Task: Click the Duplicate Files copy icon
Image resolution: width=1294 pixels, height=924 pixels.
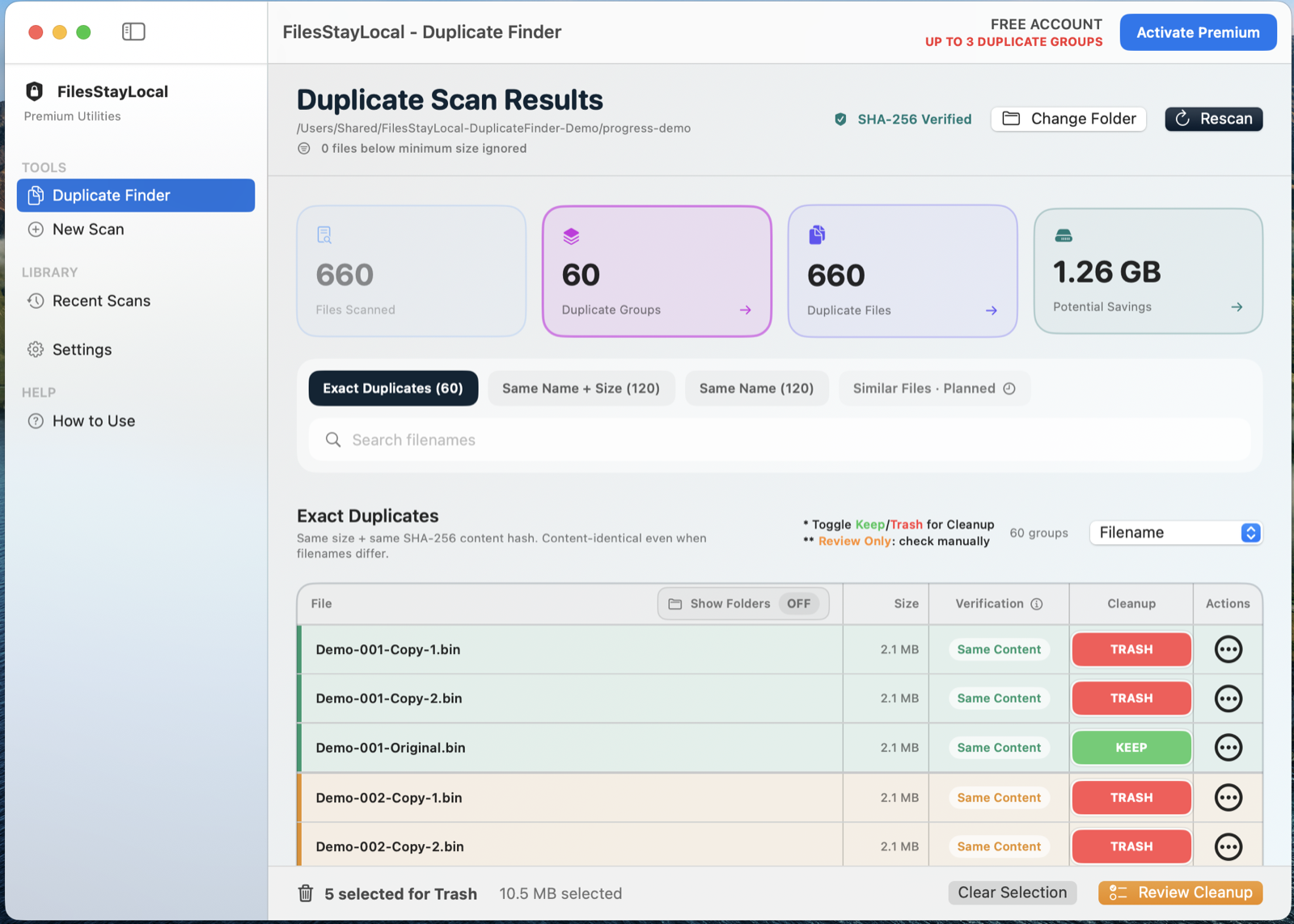Action: coord(817,235)
